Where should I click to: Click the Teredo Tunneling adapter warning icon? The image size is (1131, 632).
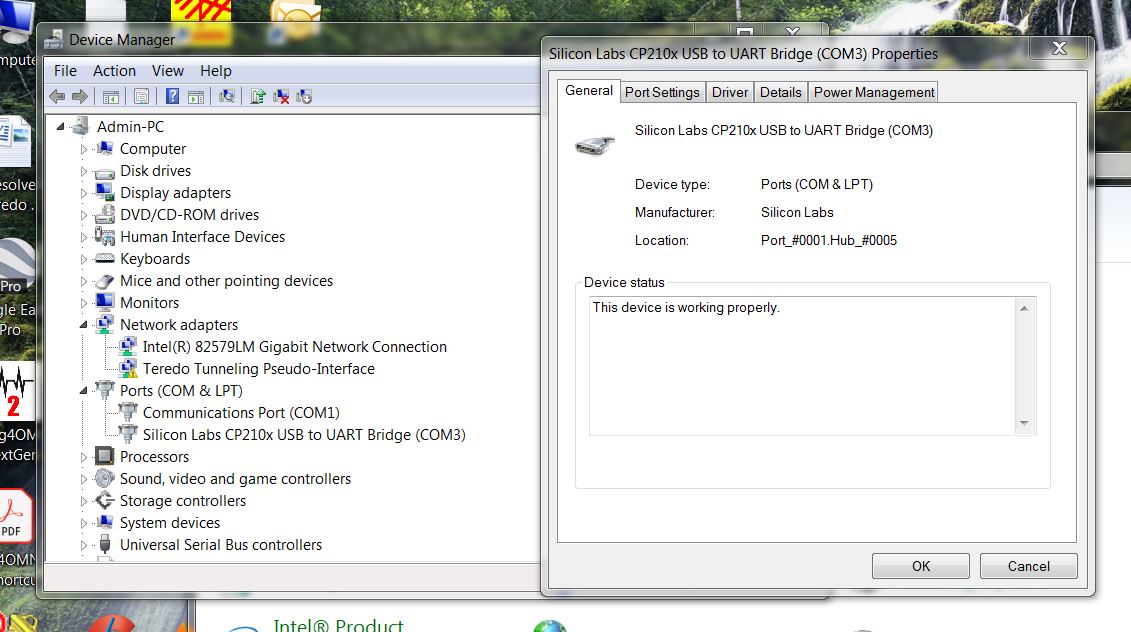click(x=128, y=369)
